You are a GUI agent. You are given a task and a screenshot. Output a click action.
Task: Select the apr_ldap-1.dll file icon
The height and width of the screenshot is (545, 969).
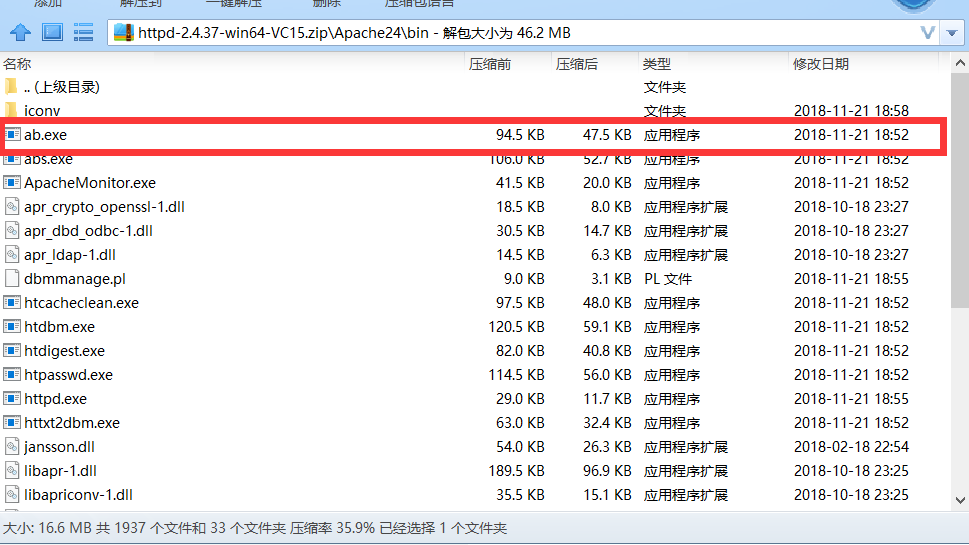point(12,255)
